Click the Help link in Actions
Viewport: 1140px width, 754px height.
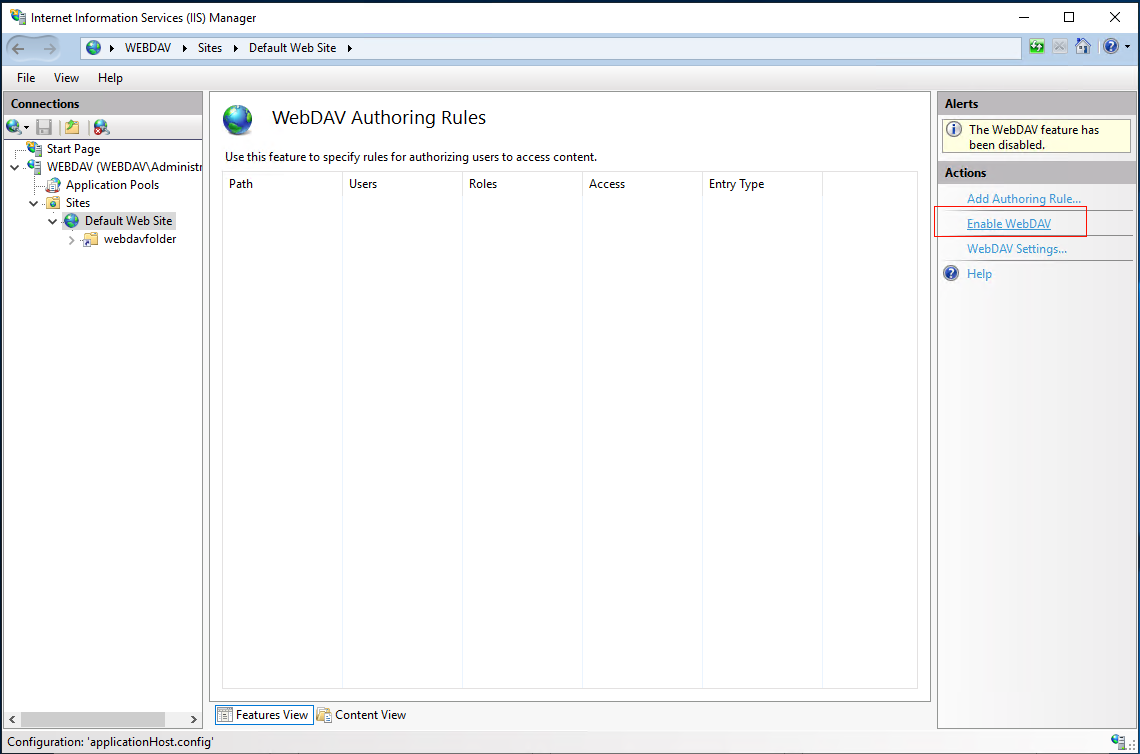tap(979, 273)
